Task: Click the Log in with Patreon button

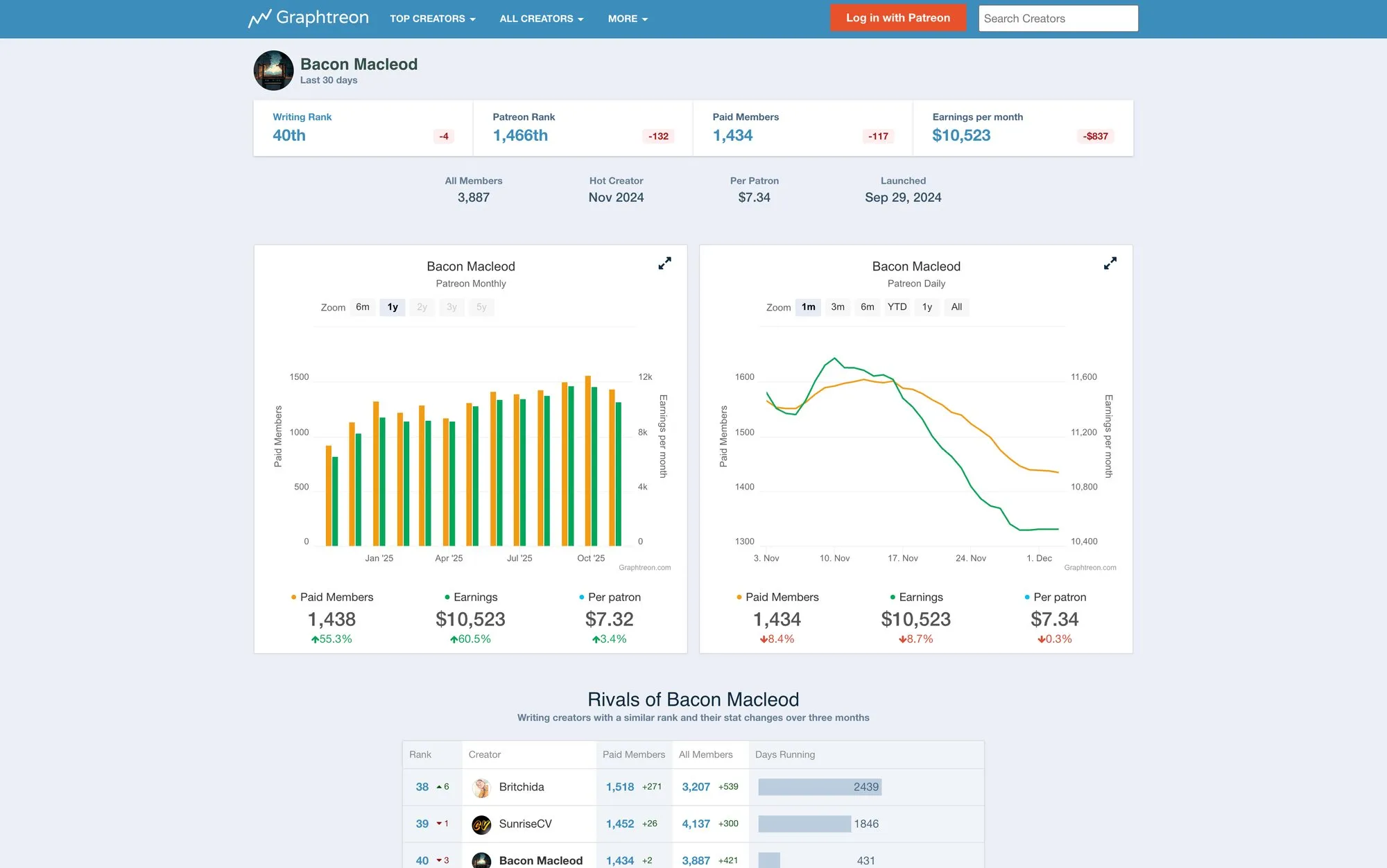Action: (897, 17)
